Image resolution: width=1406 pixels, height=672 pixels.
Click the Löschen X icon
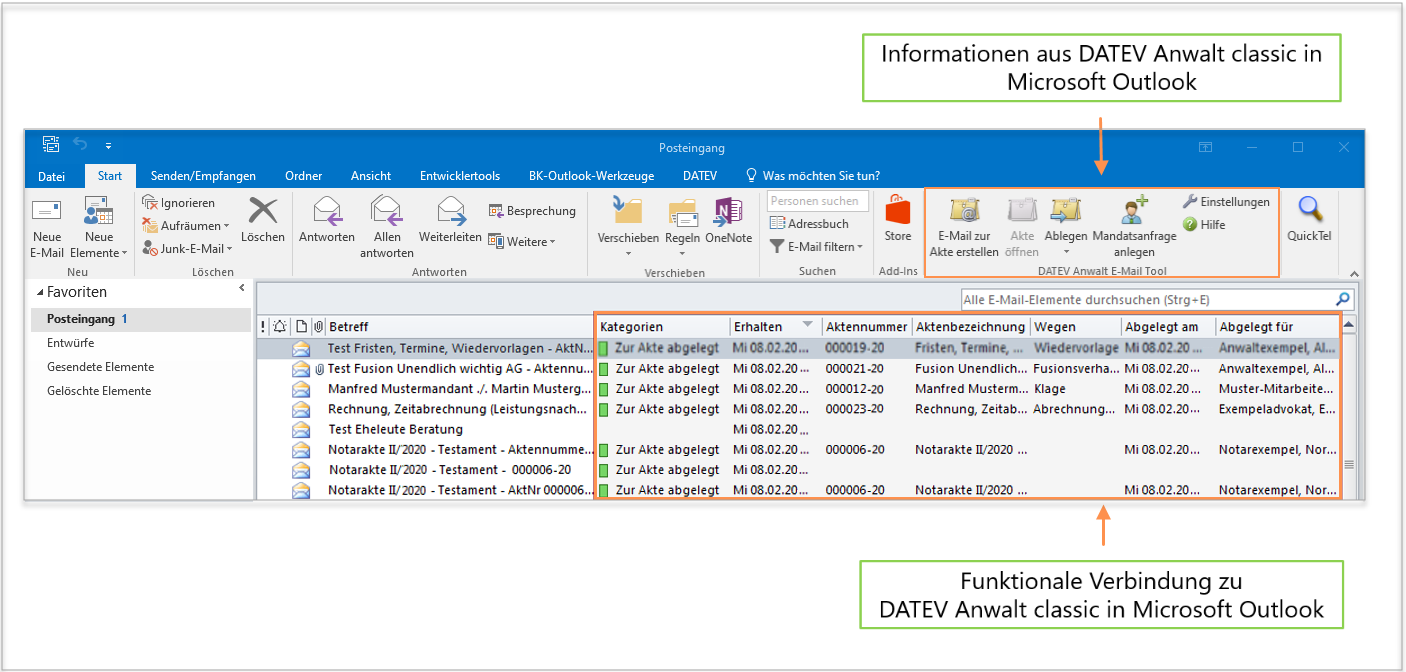pyautogui.click(x=263, y=211)
